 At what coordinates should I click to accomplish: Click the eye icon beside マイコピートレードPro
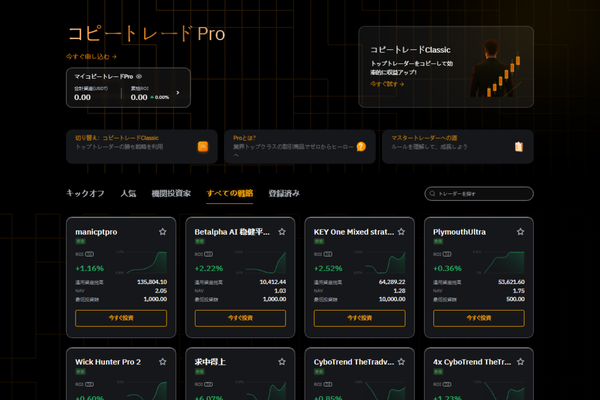coord(139,76)
